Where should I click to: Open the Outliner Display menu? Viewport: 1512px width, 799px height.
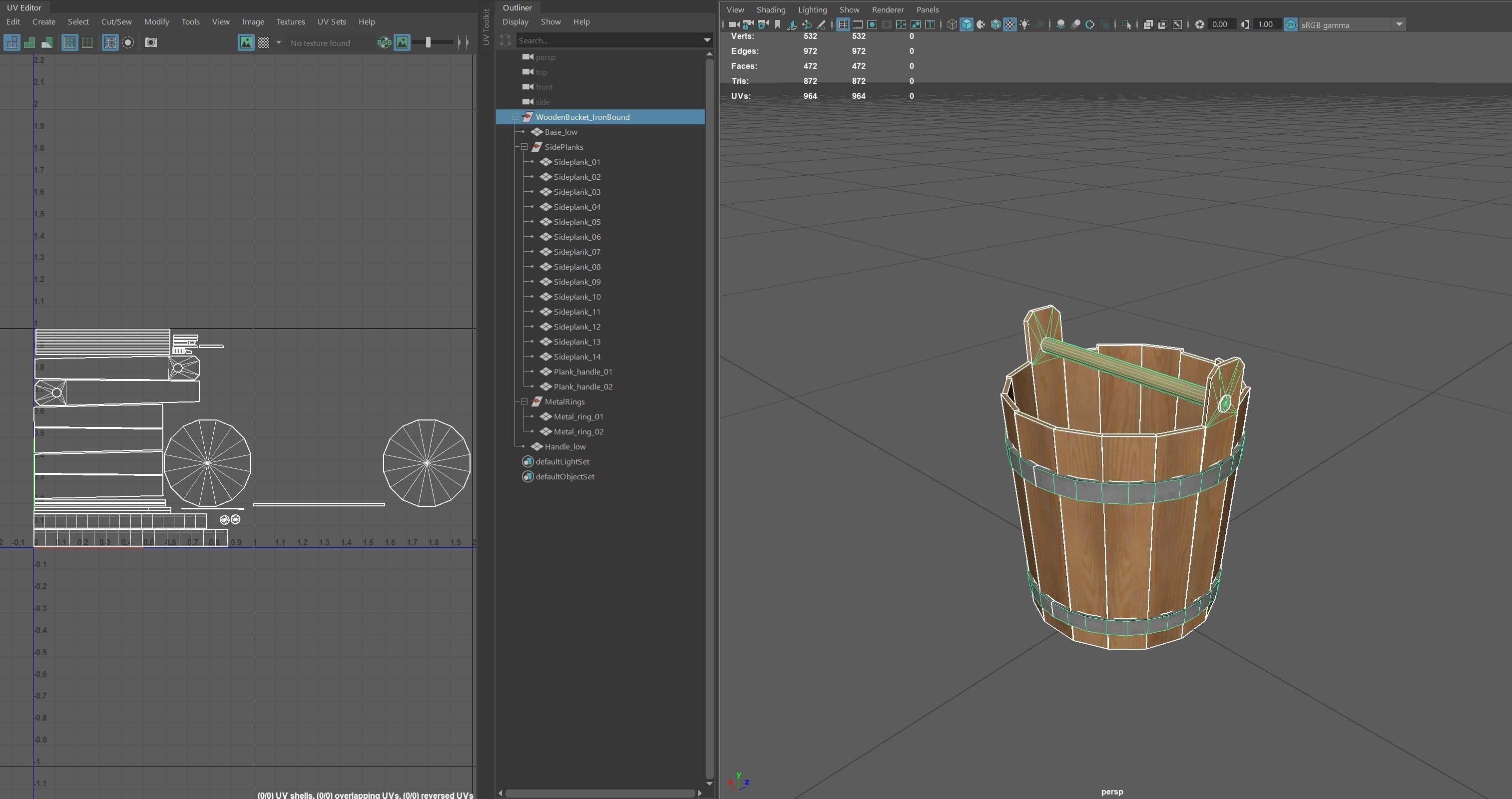[x=515, y=21]
